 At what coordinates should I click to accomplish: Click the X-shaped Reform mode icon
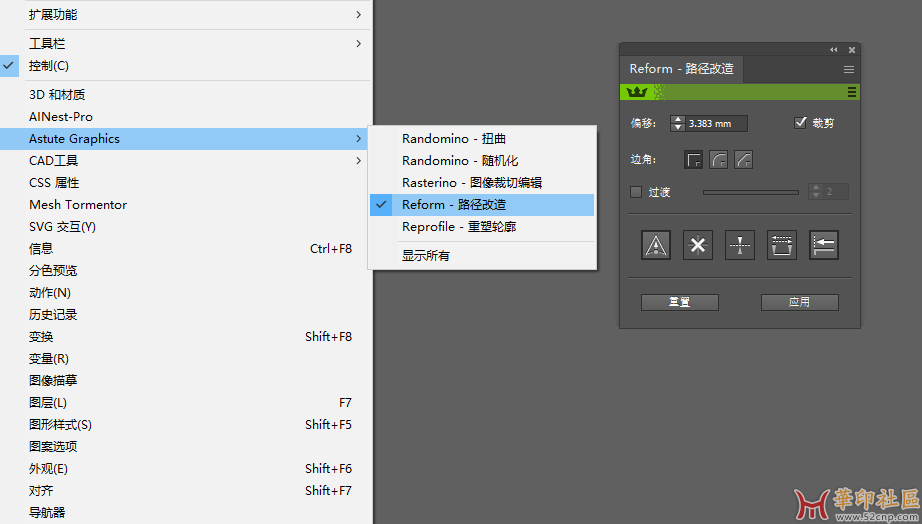698,245
